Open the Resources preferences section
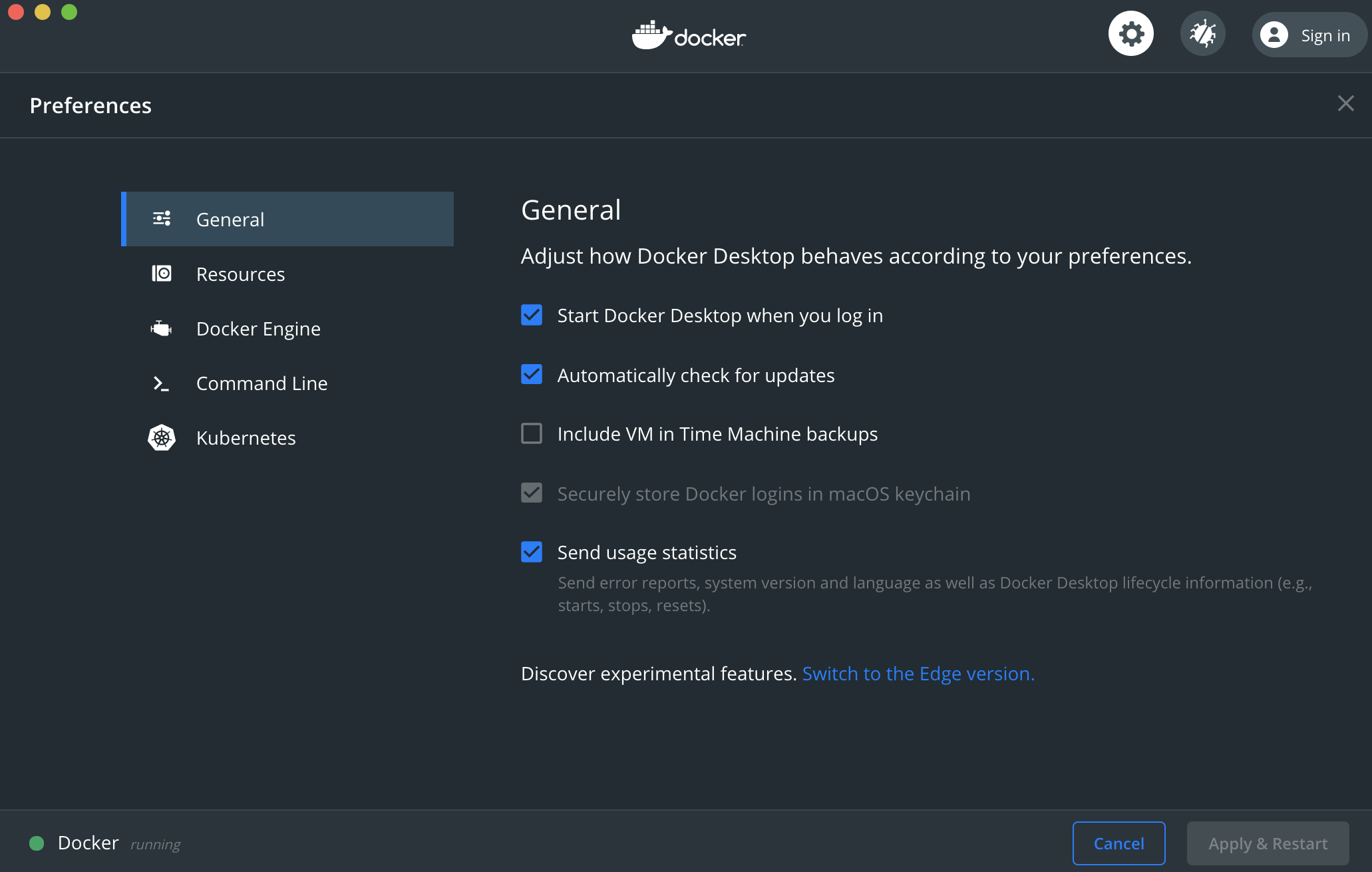 [x=240, y=274]
